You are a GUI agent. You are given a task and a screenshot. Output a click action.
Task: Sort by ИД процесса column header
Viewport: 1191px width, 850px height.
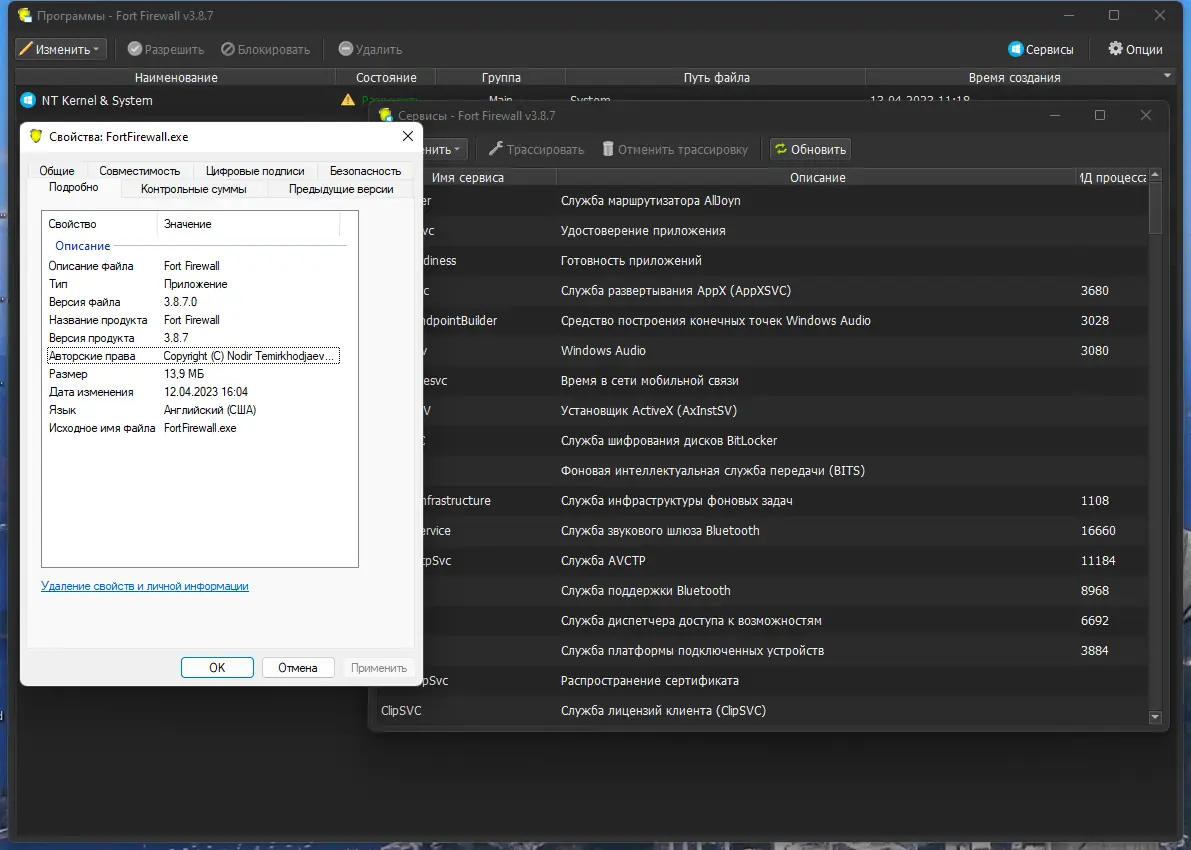pos(1112,178)
